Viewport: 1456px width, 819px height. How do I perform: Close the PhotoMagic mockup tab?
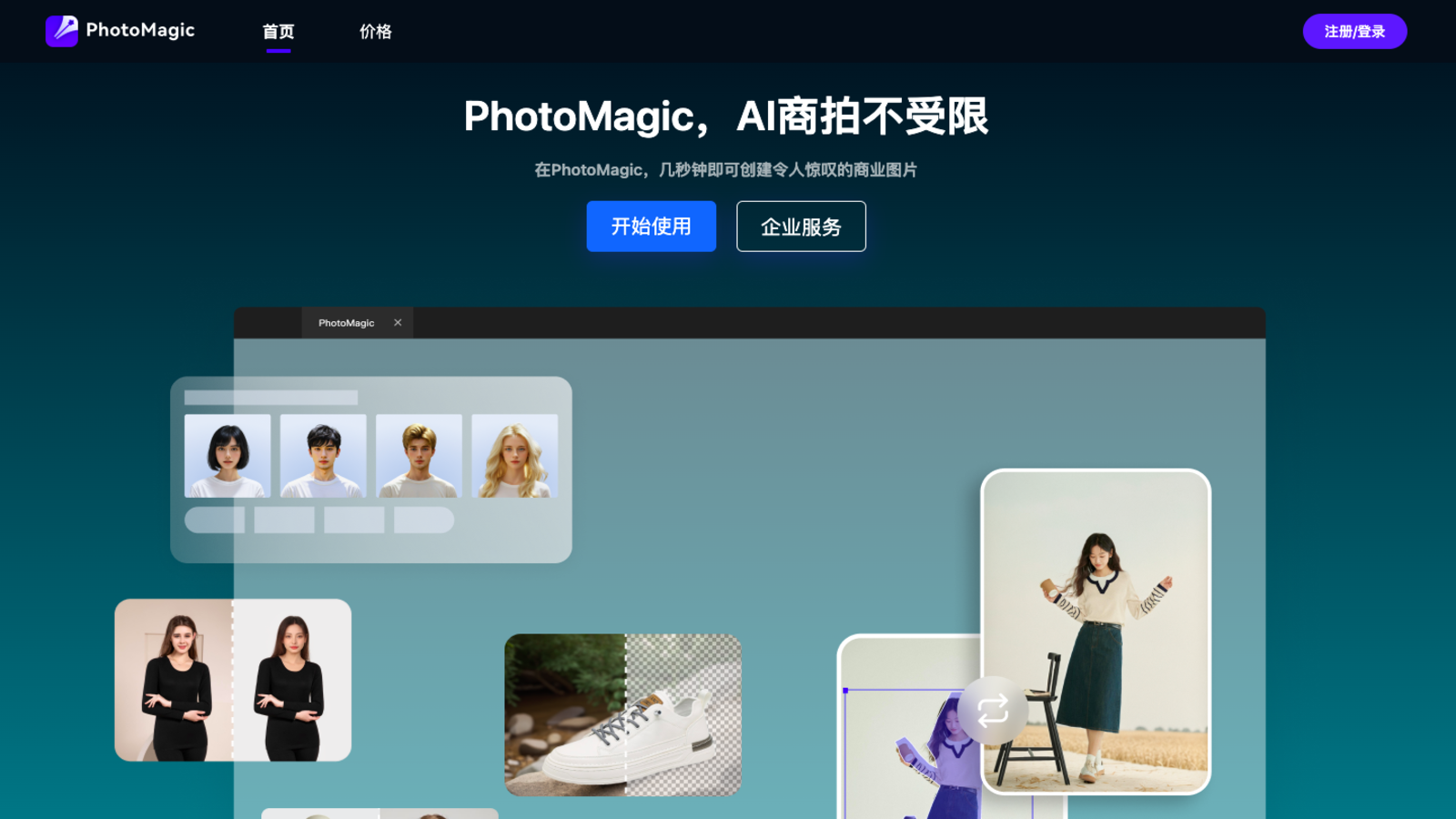tap(398, 322)
